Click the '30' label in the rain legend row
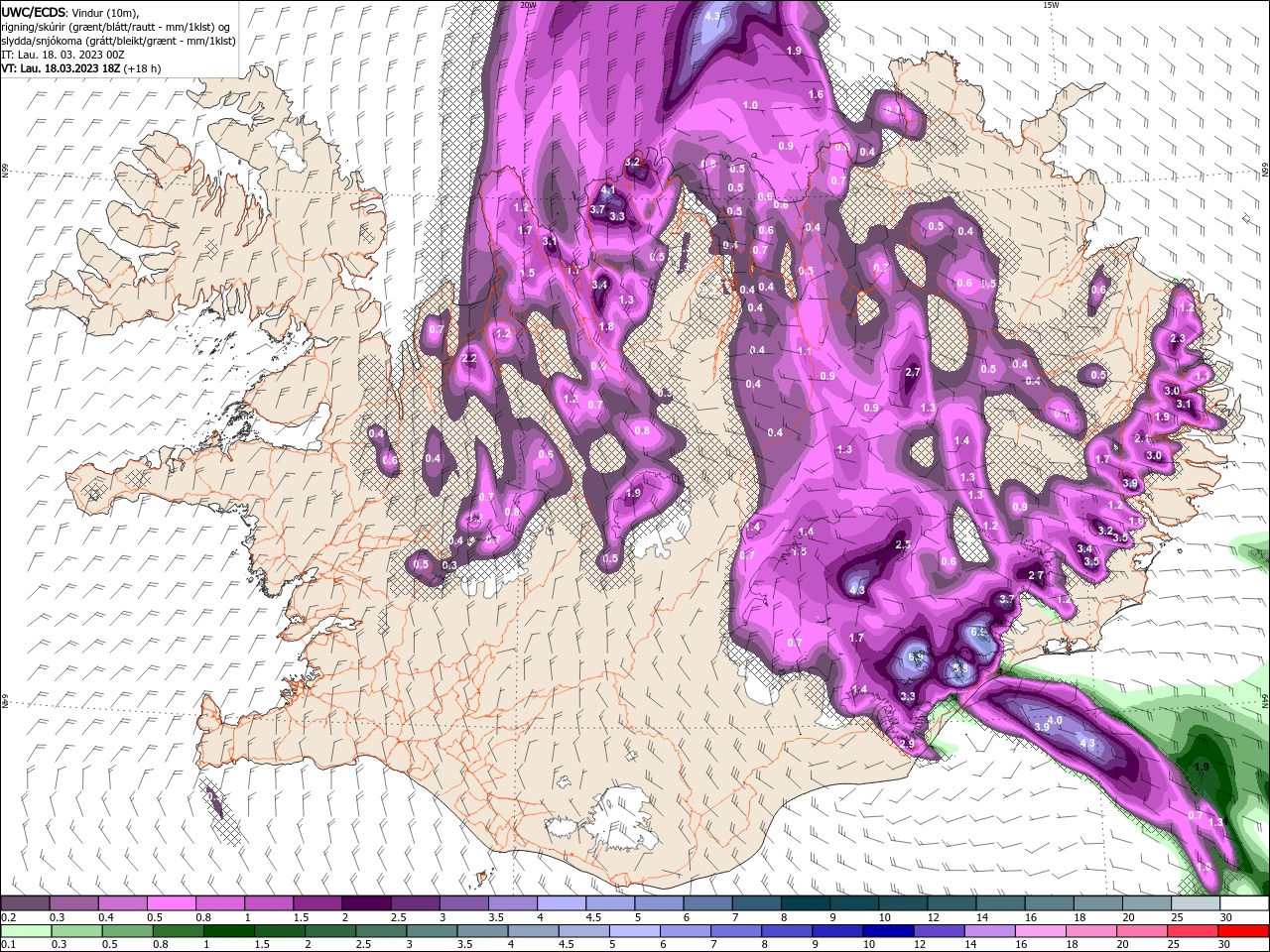Image resolution: width=1270 pixels, height=952 pixels. (1225, 945)
